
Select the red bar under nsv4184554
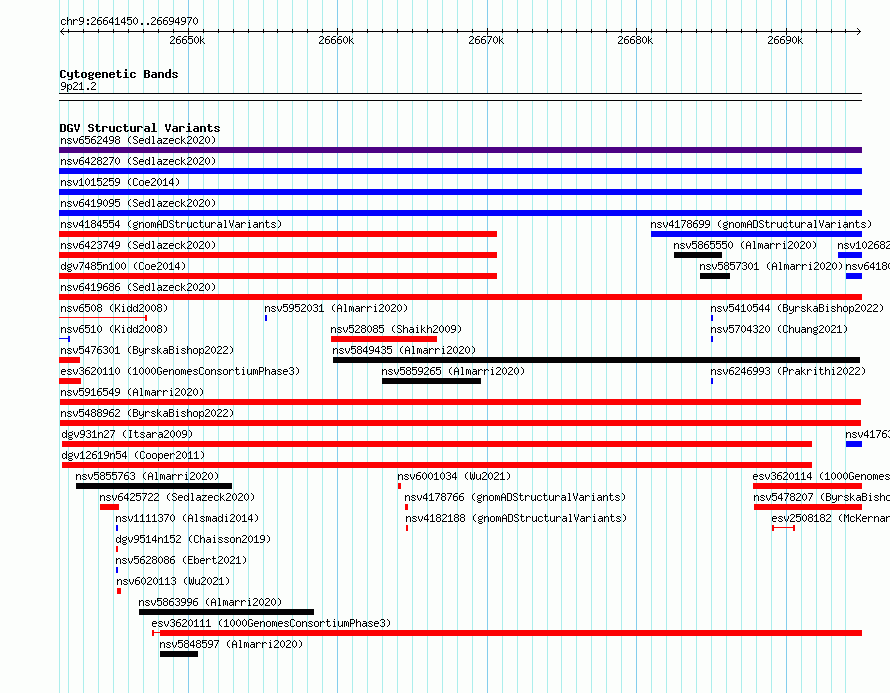tap(278, 234)
